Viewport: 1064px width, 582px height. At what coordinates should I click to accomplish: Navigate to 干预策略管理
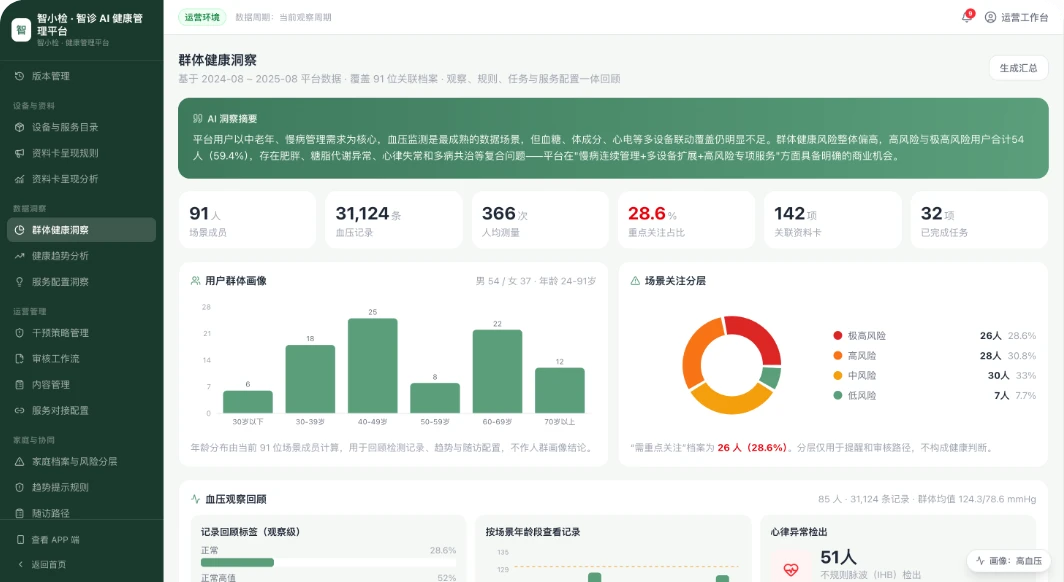[x=81, y=333]
